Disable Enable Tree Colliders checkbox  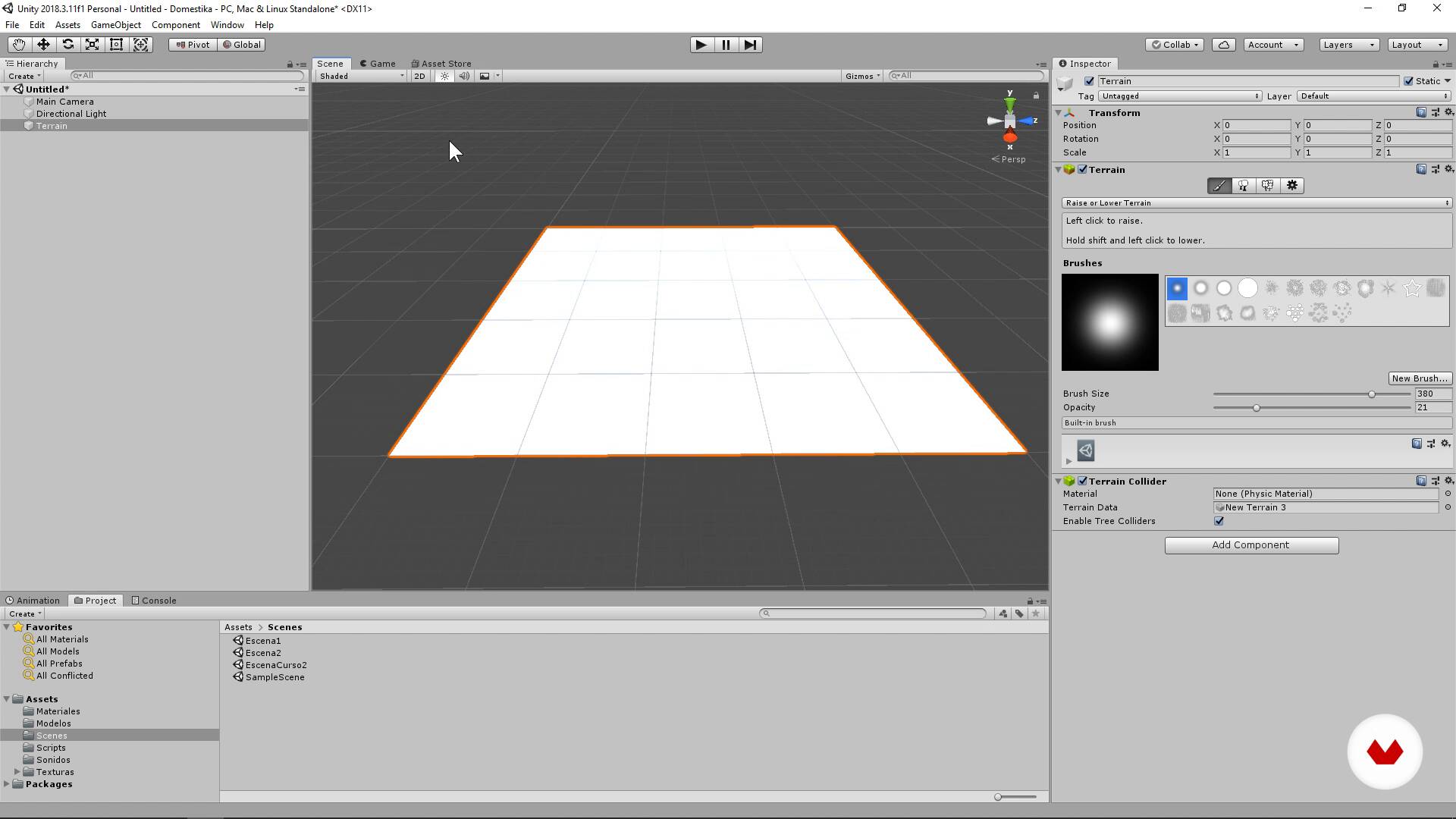point(1219,521)
